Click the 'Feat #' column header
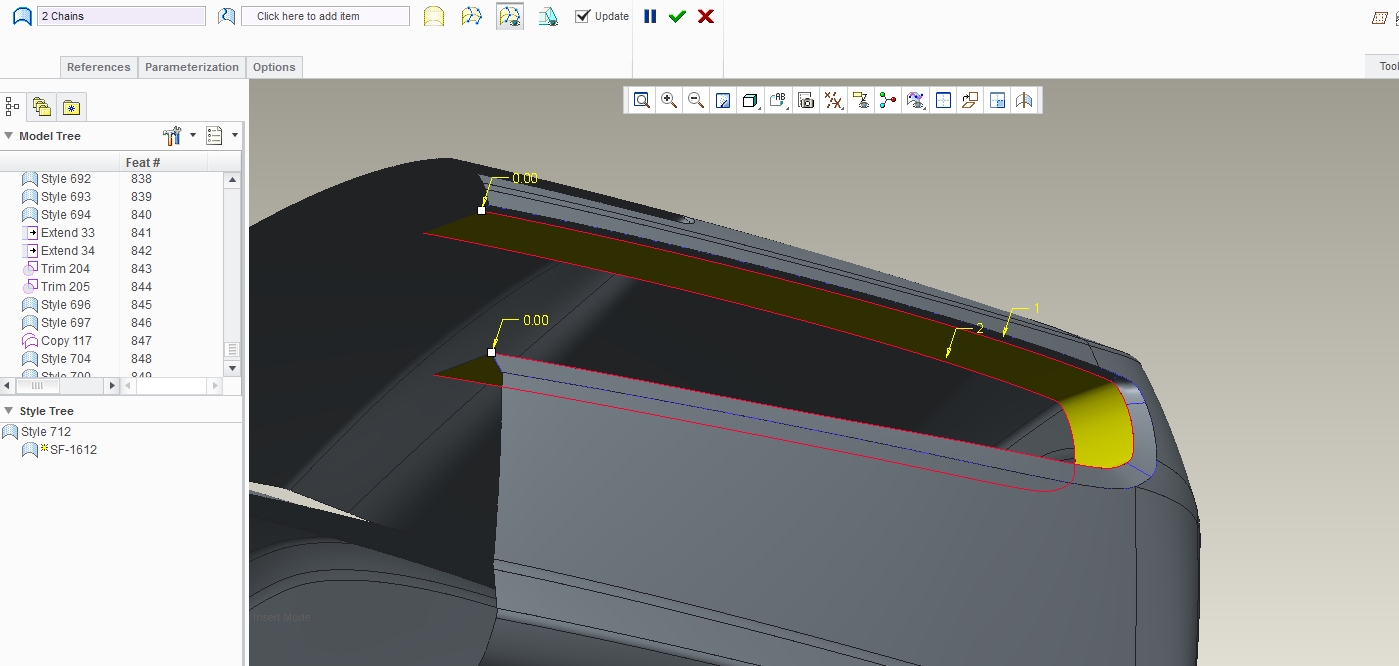Screen dimensions: 1399x666 pyautogui.click(x=143, y=162)
